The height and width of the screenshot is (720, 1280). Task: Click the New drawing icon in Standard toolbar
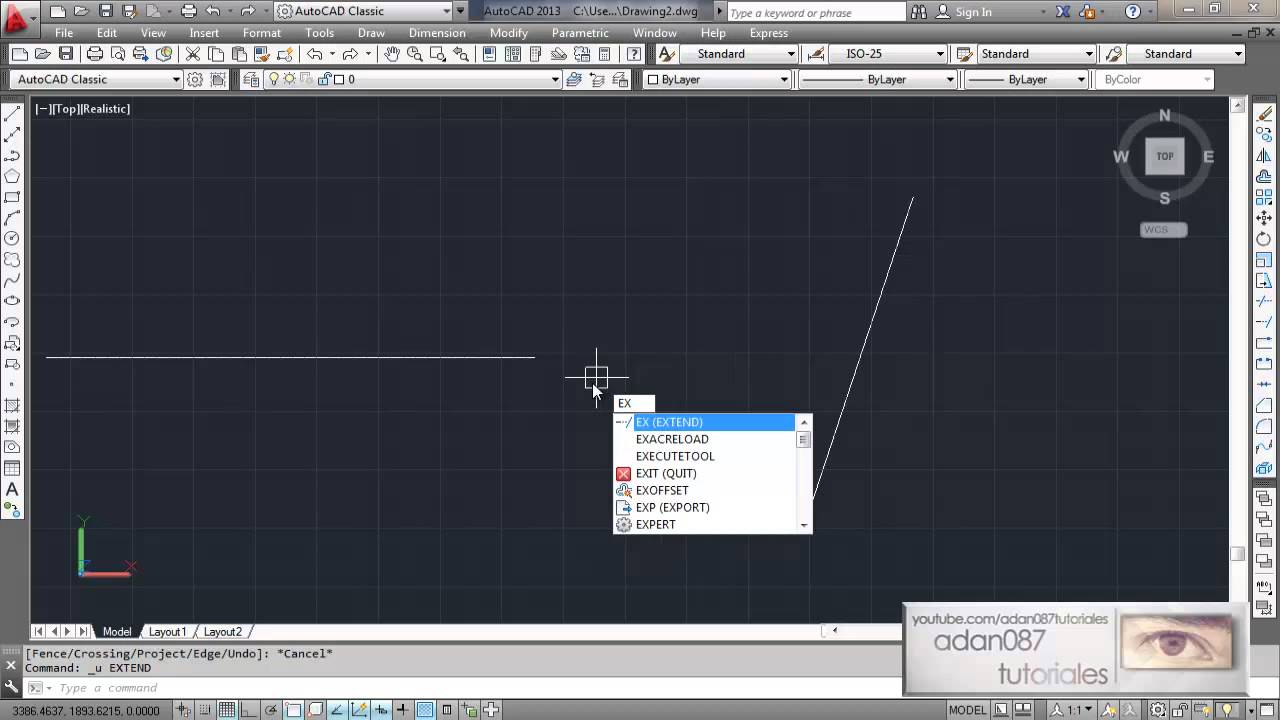20,54
